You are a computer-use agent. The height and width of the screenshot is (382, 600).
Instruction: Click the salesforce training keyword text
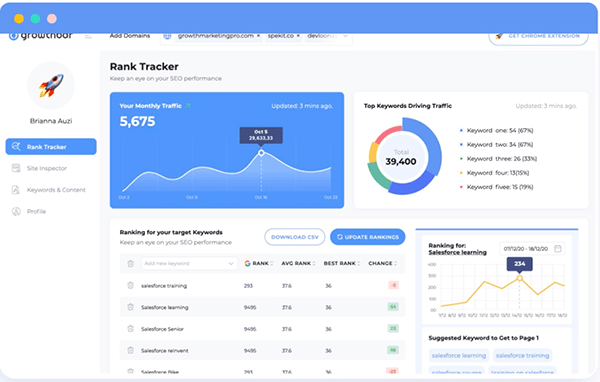(164, 286)
